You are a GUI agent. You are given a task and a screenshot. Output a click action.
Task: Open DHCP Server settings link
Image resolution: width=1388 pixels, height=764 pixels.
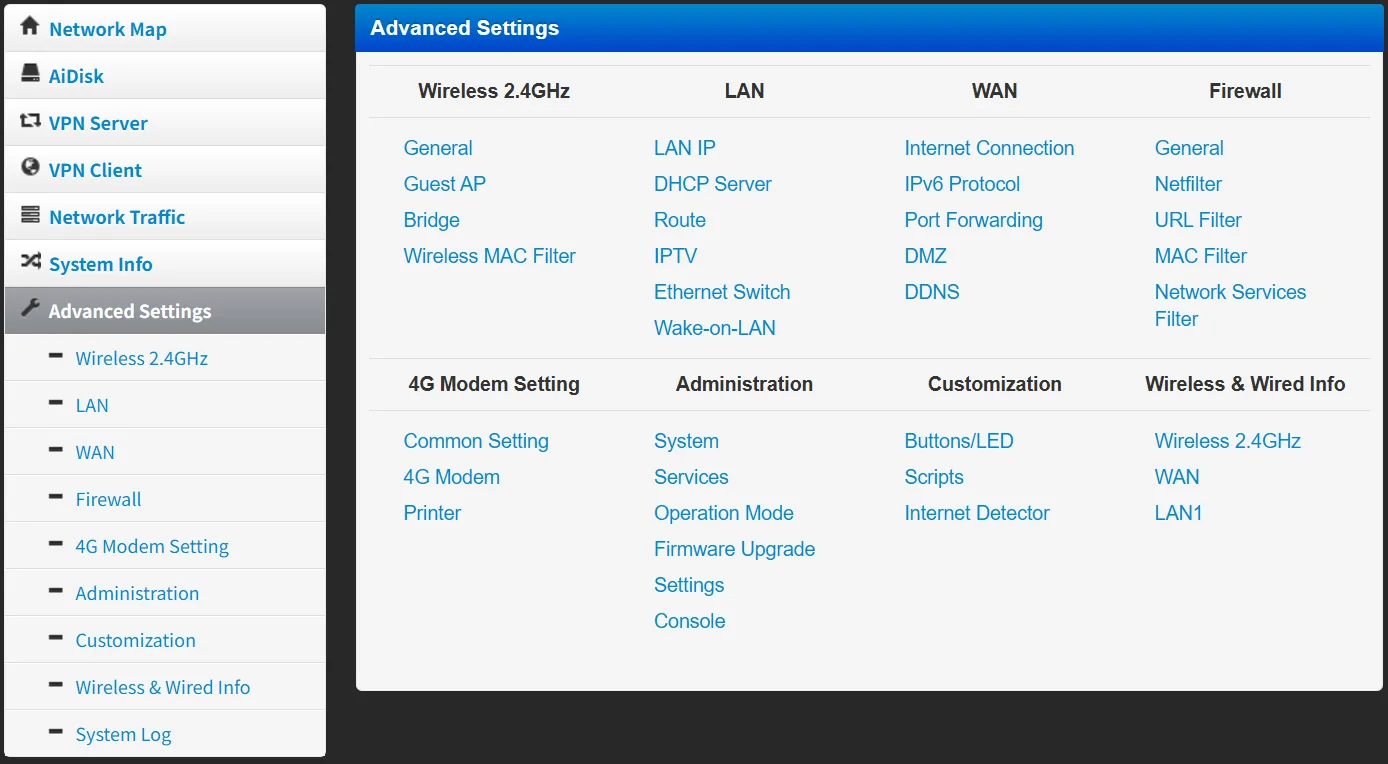pyautogui.click(x=712, y=184)
